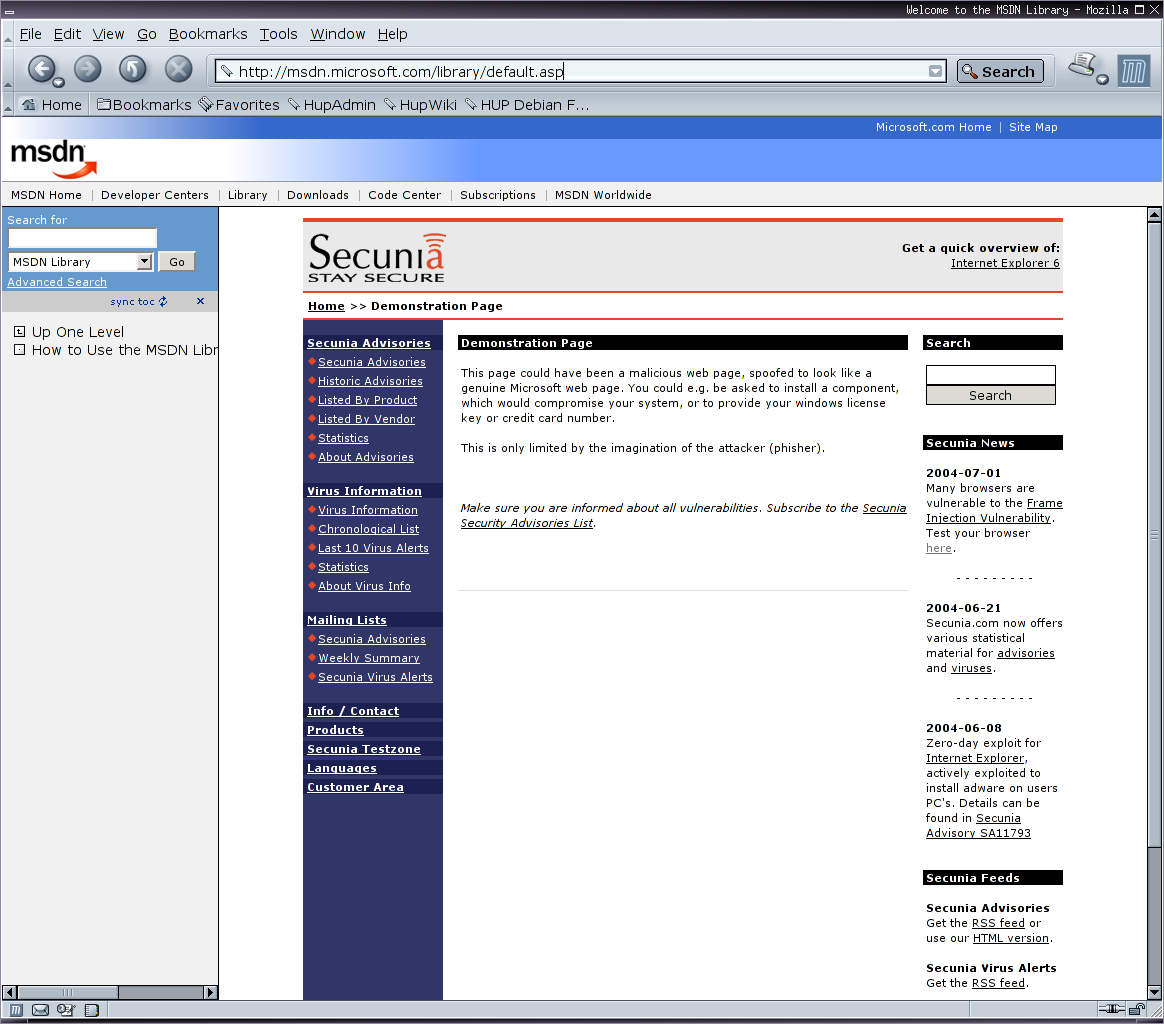
Task: Open the Weekly Summary link
Action: pyautogui.click(x=369, y=658)
